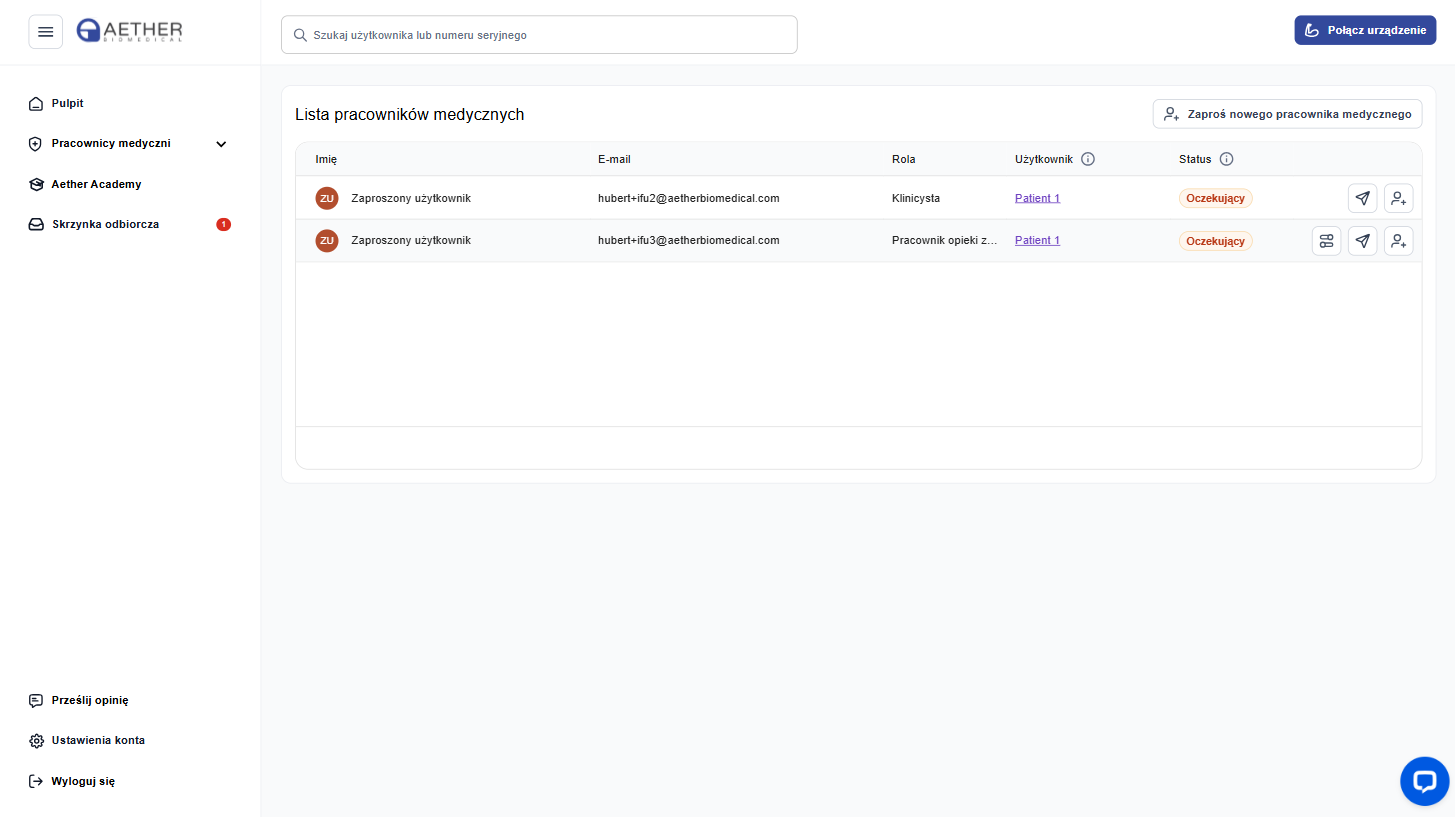This screenshot has width=1455, height=817.
Task: Focus the user or serial number search field
Action: click(x=539, y=34)
